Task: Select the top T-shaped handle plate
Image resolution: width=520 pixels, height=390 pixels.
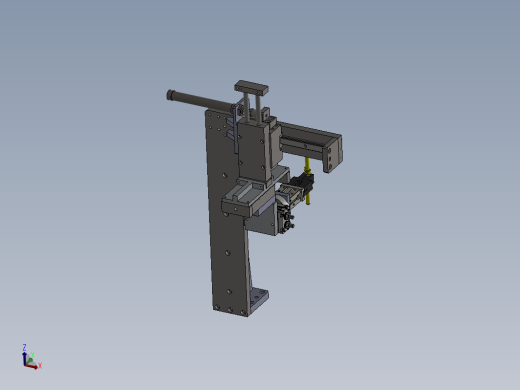Action: (251, 88)
